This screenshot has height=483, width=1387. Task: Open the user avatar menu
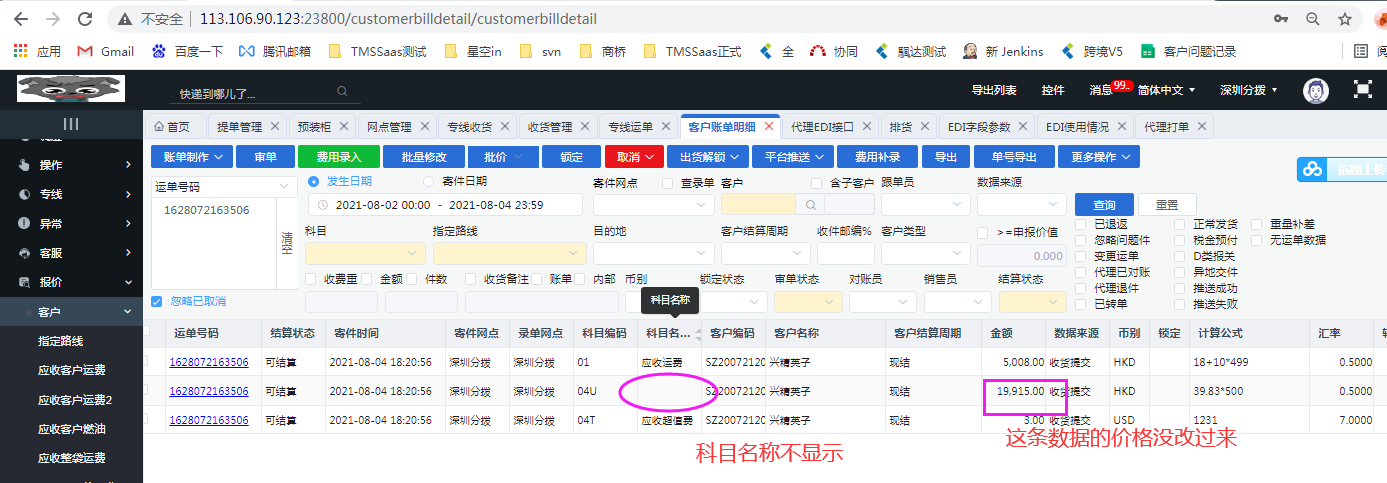(x=1316, y=90)
